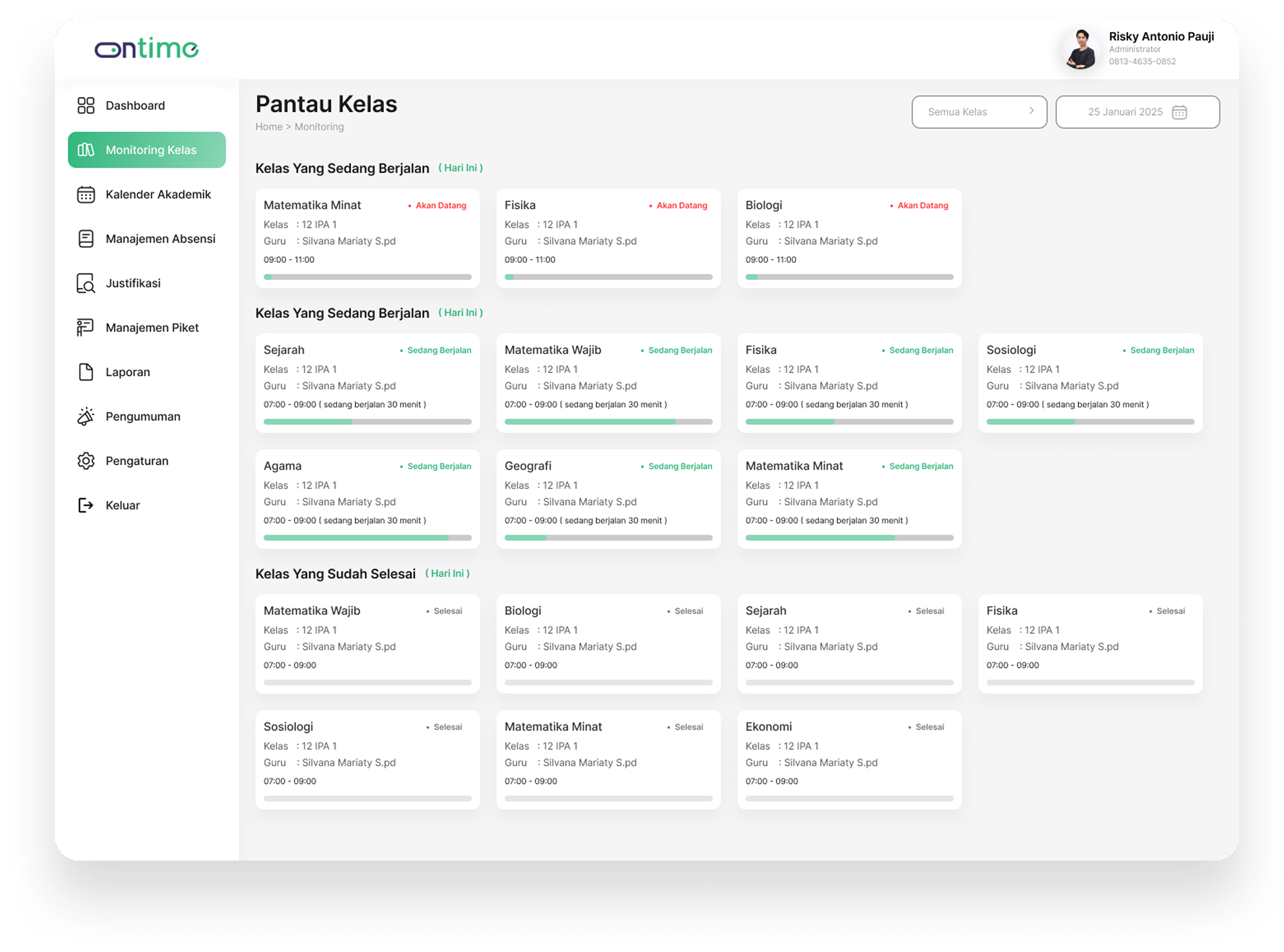Select the Agama class card title
1284x952 pixels.
pyautogui.click(x=282, y=466)
